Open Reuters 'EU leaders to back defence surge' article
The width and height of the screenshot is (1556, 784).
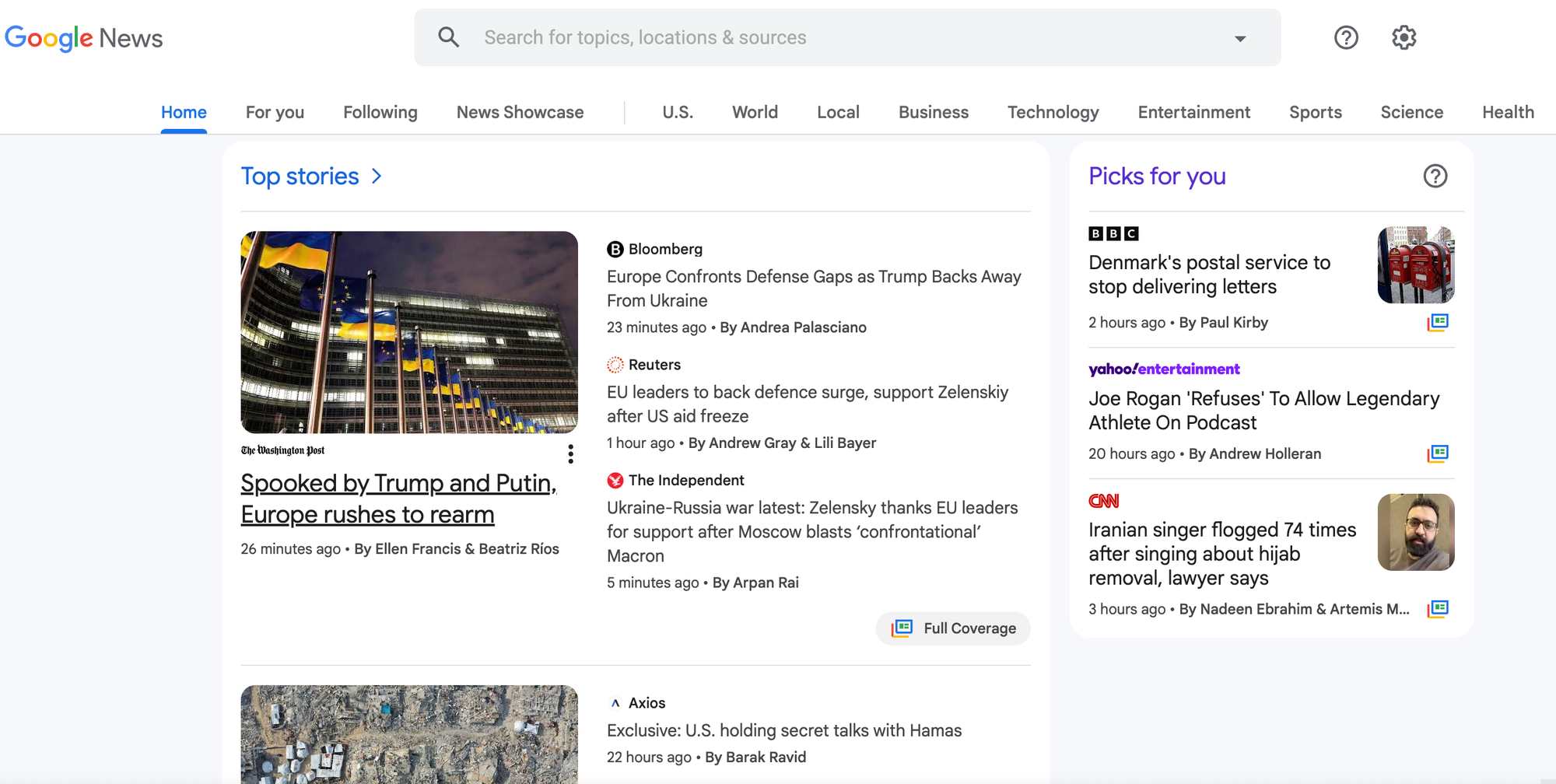coord(808,404)
